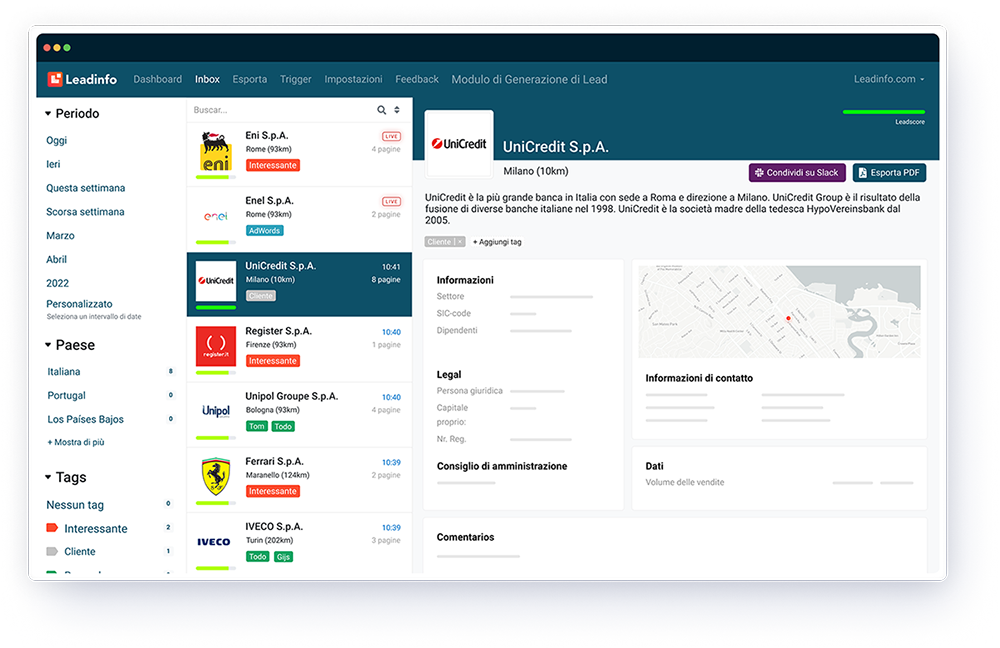Click the Gijs tag on IVECO
The height and width of the screenshot is (648, 1000).
click(283, 557)
